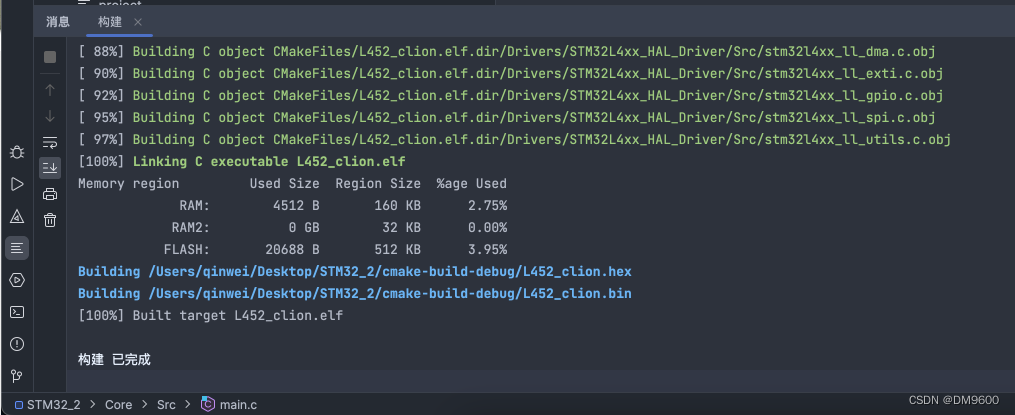Open the Run tool window icon
Screen dimensions: 1015x415
pos(17,185)
